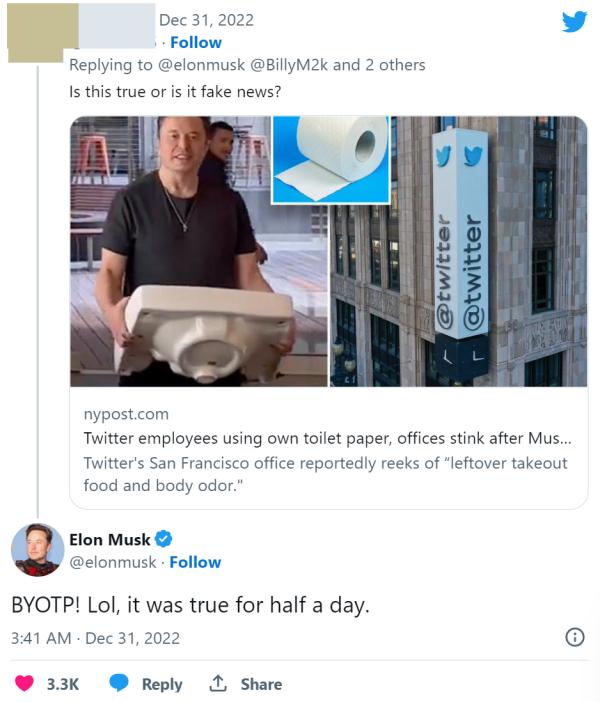Click the Twitter bird logo
This screenshot has height=702, width=600.
tap(574, 21)
